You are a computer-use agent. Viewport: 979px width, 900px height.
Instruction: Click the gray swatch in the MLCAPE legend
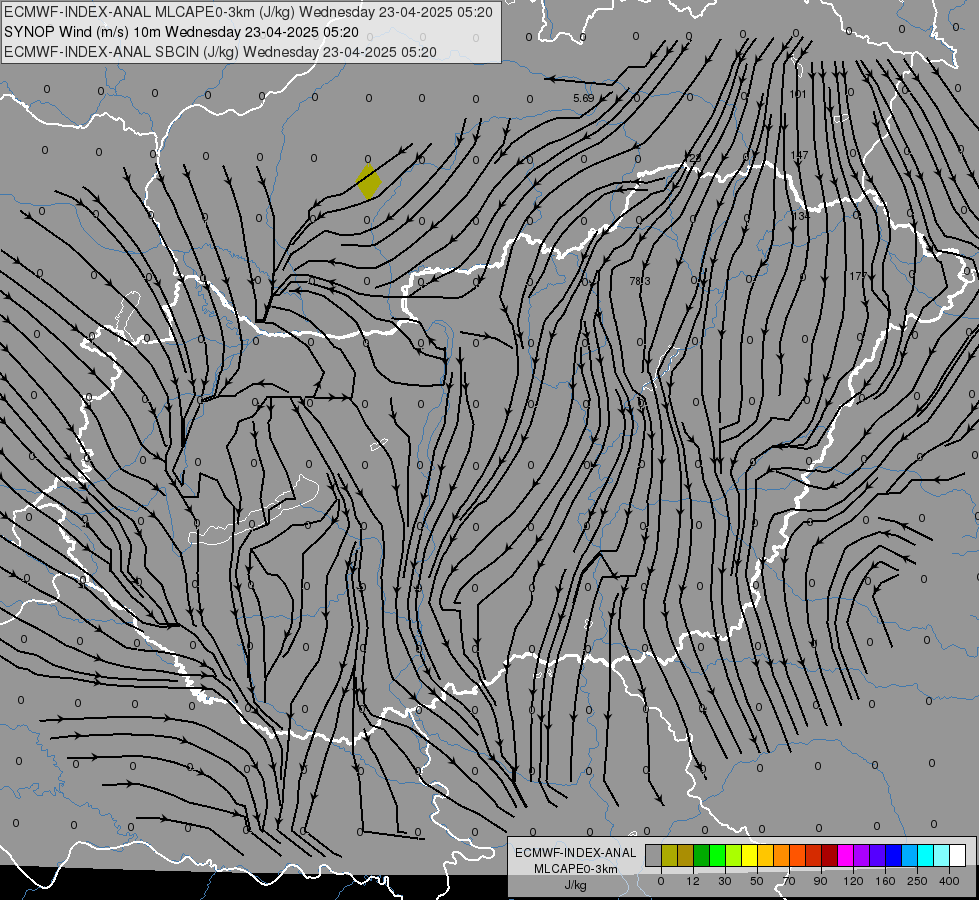(x=653, y=855)
